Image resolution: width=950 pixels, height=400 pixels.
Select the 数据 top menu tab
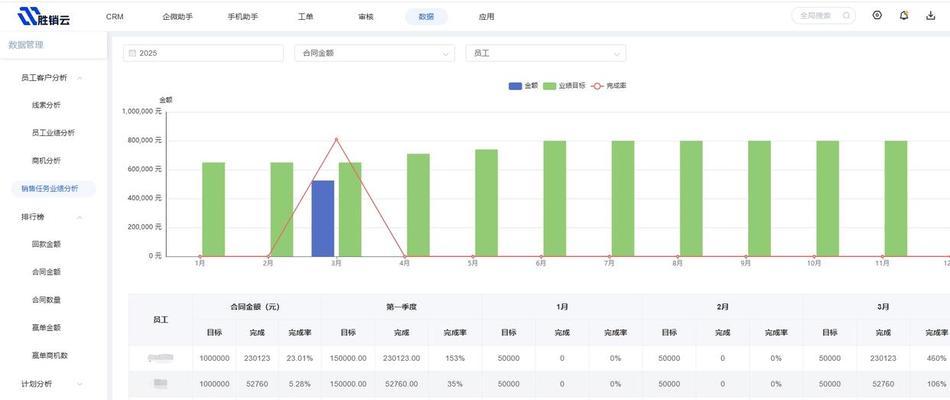pos(426,17)
